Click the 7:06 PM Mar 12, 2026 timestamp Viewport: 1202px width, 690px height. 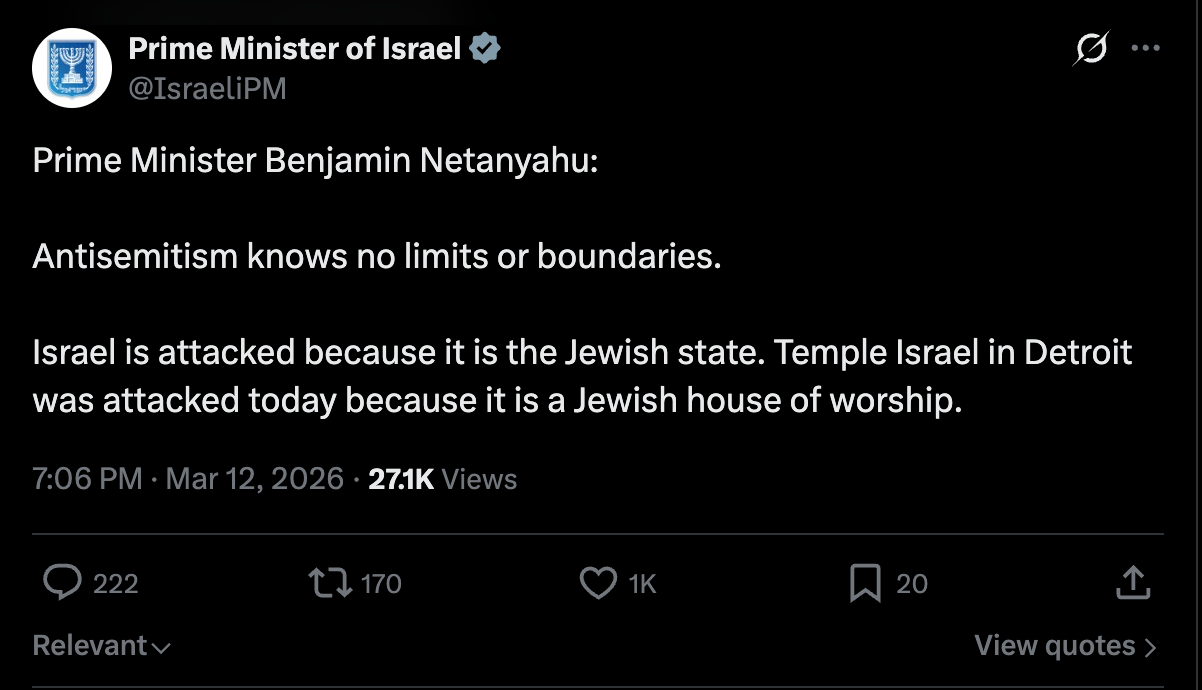pos(188,479)
